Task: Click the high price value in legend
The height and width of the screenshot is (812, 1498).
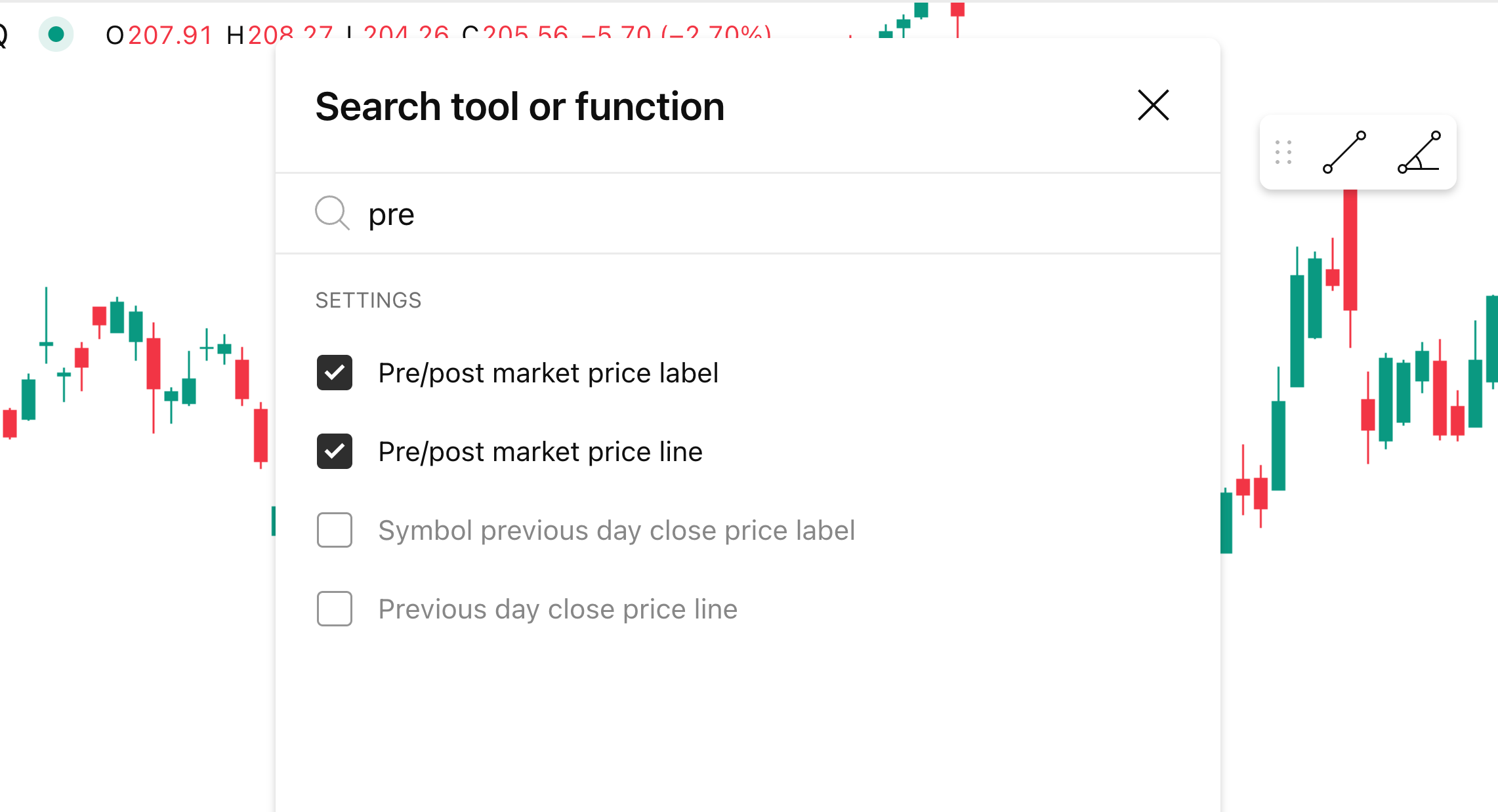Action: (x=289, y=33)
